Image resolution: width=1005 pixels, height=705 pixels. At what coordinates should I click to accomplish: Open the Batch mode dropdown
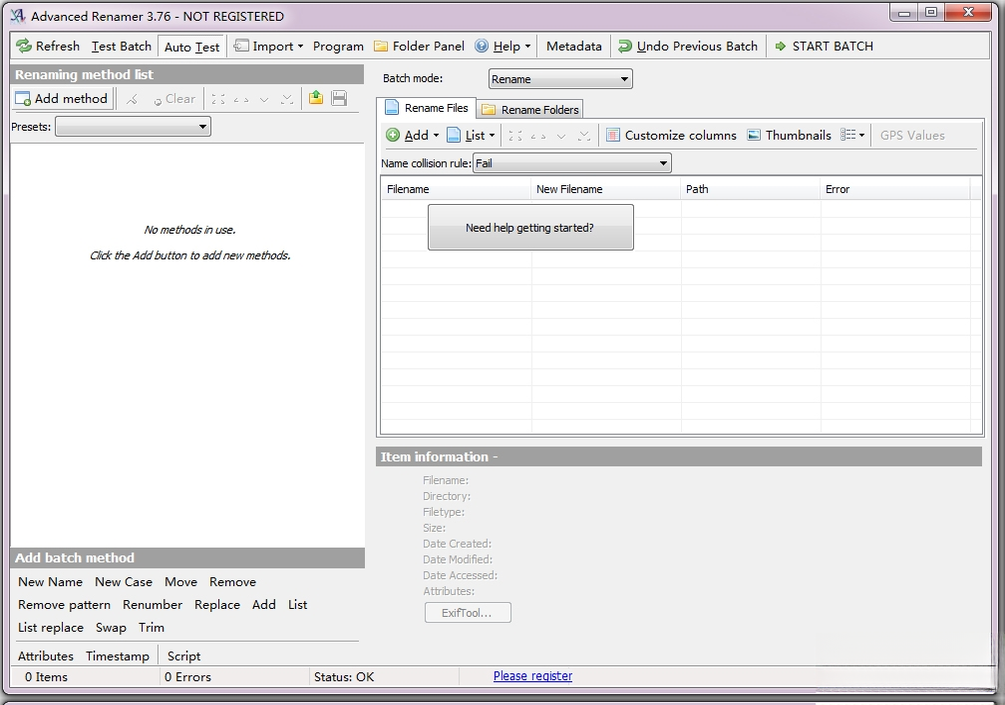560,79
